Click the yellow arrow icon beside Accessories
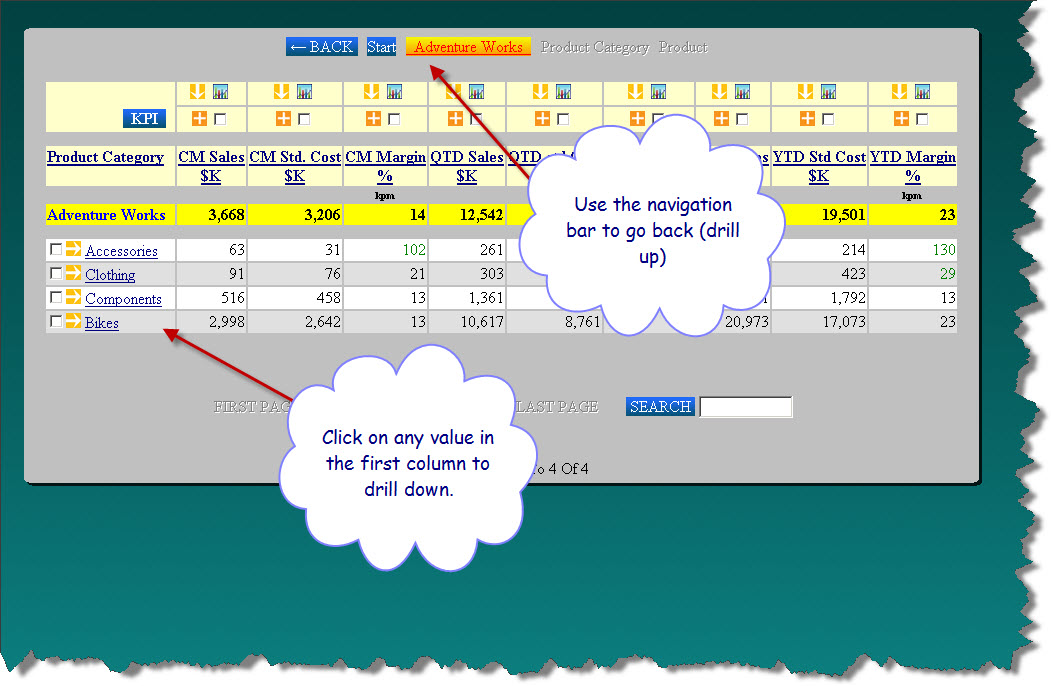The width and height of the screenshot is (1051, 686). tap(73, 249)
